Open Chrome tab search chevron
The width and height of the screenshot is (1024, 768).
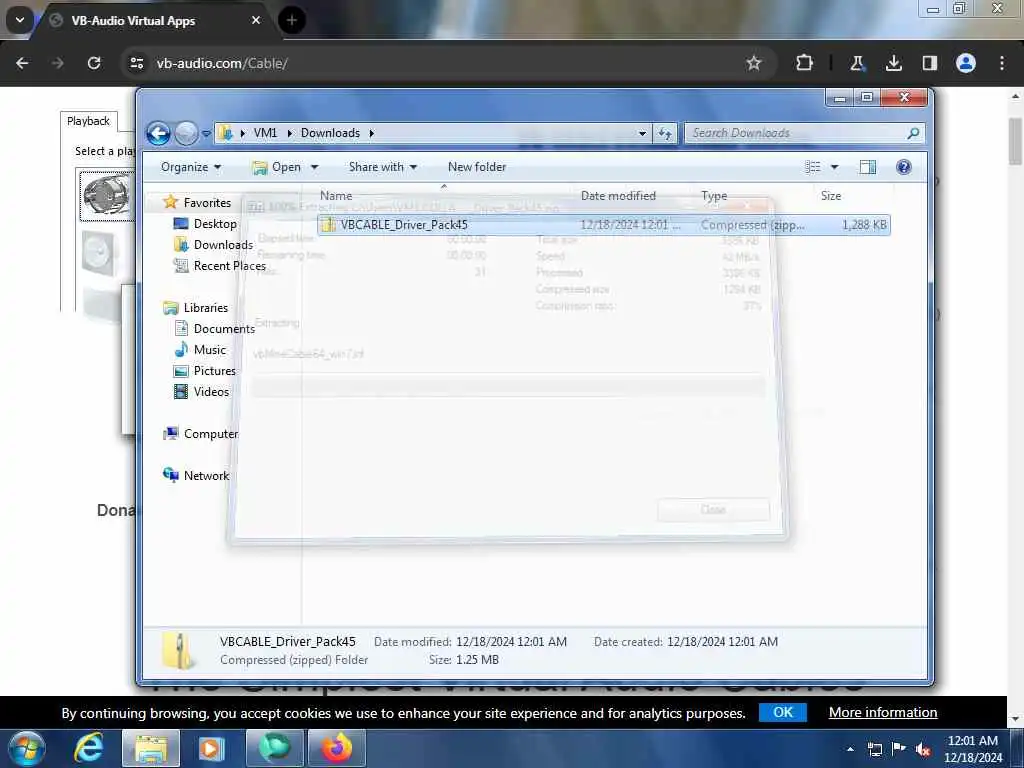20,20
